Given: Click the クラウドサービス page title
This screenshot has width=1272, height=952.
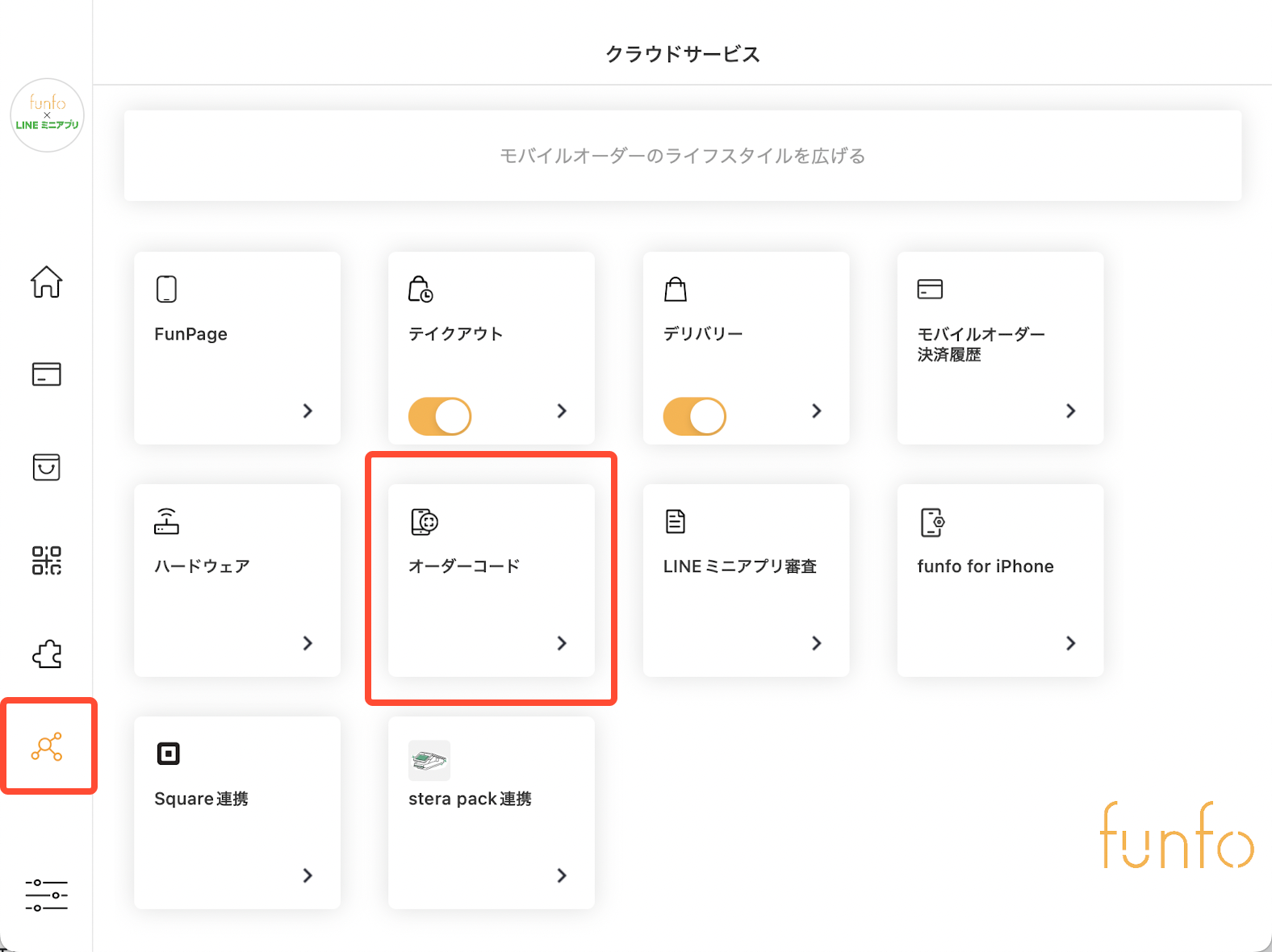Looking at the screenshot, I should (x=683, y=54).
